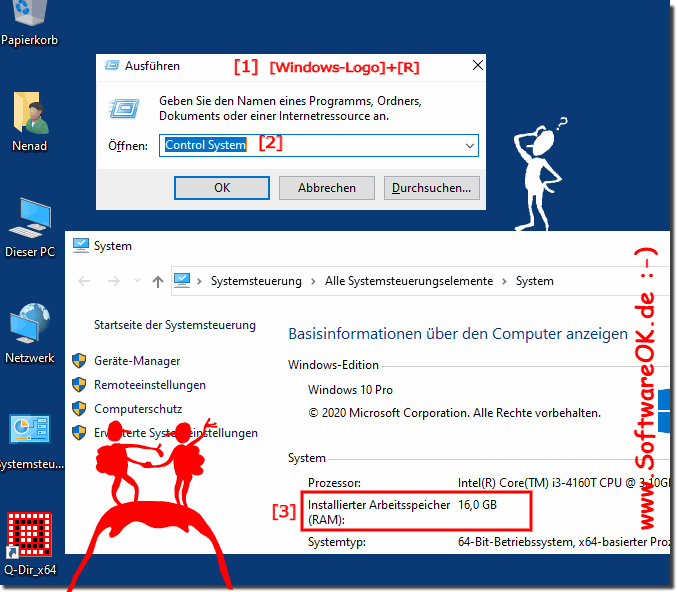Click the Öffnen input containing Control System

coord(319,146)
